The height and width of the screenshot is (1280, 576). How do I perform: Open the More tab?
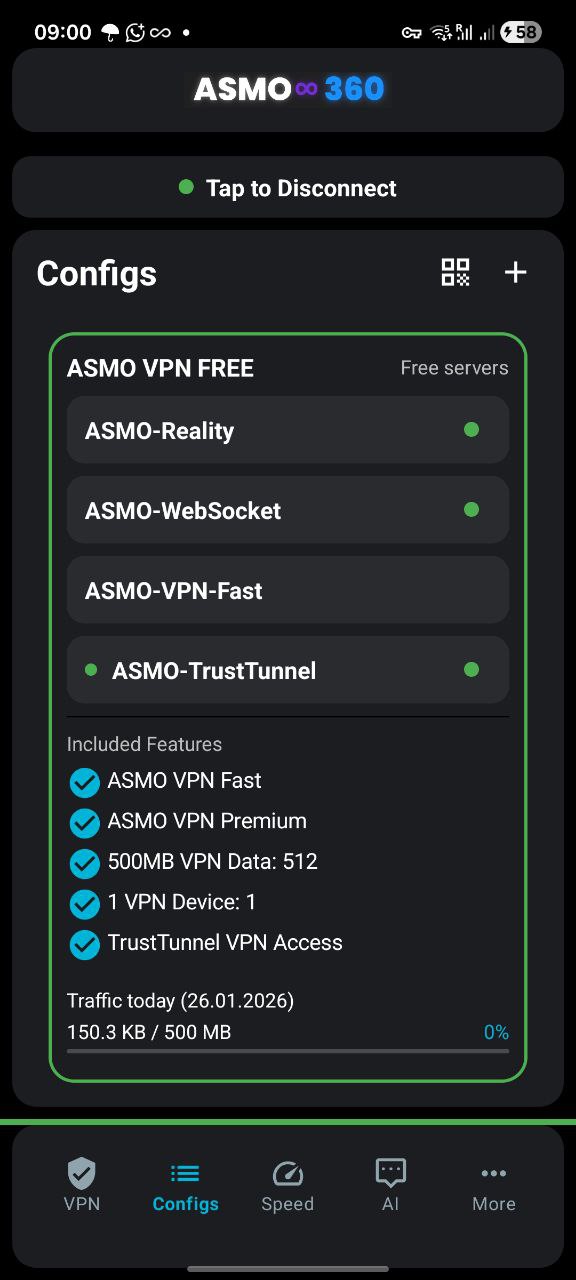click(x=493, y=1186)
